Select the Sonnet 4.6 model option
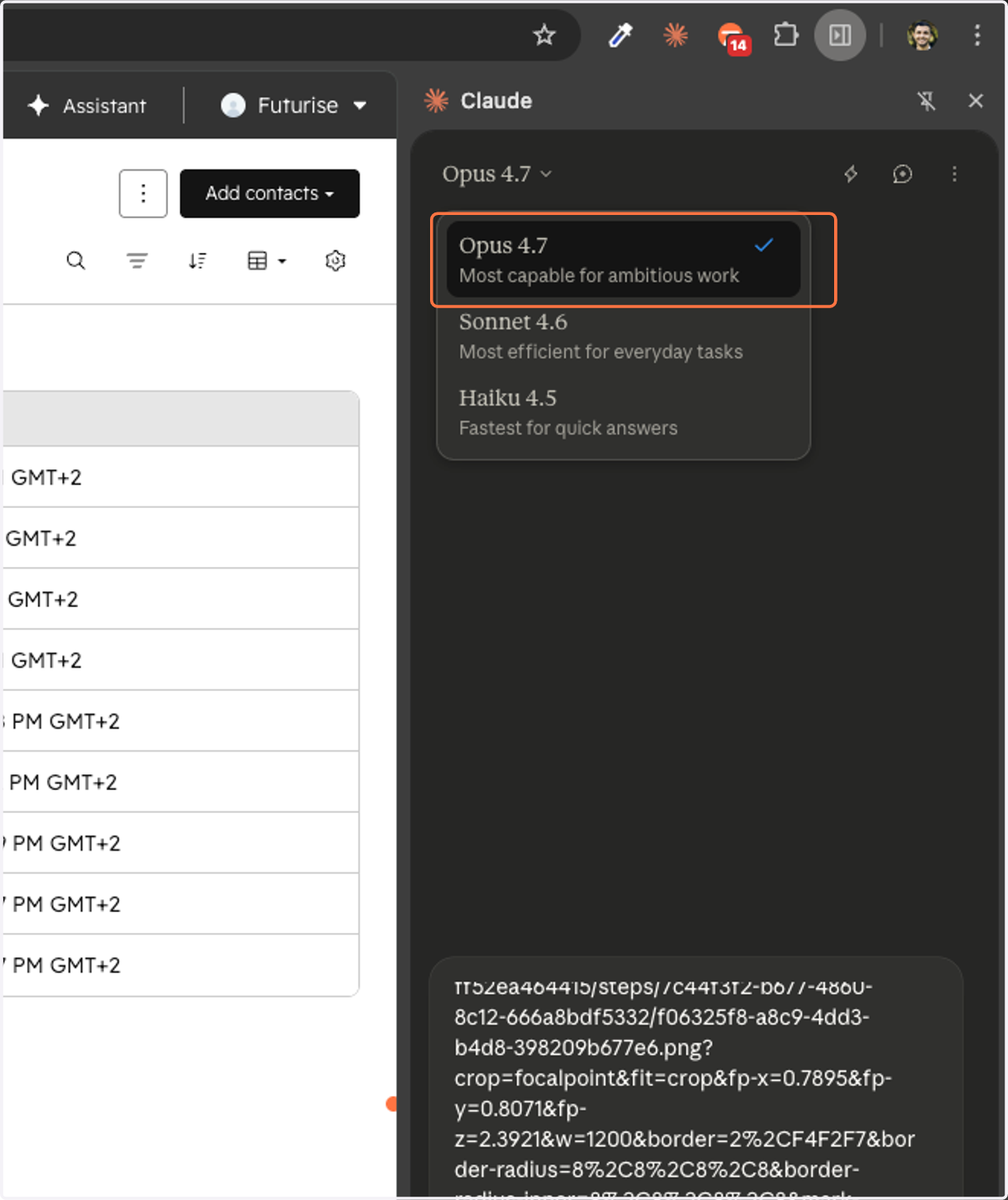The height and width of the screenshot is (1200, 1008). coord(623,336)
